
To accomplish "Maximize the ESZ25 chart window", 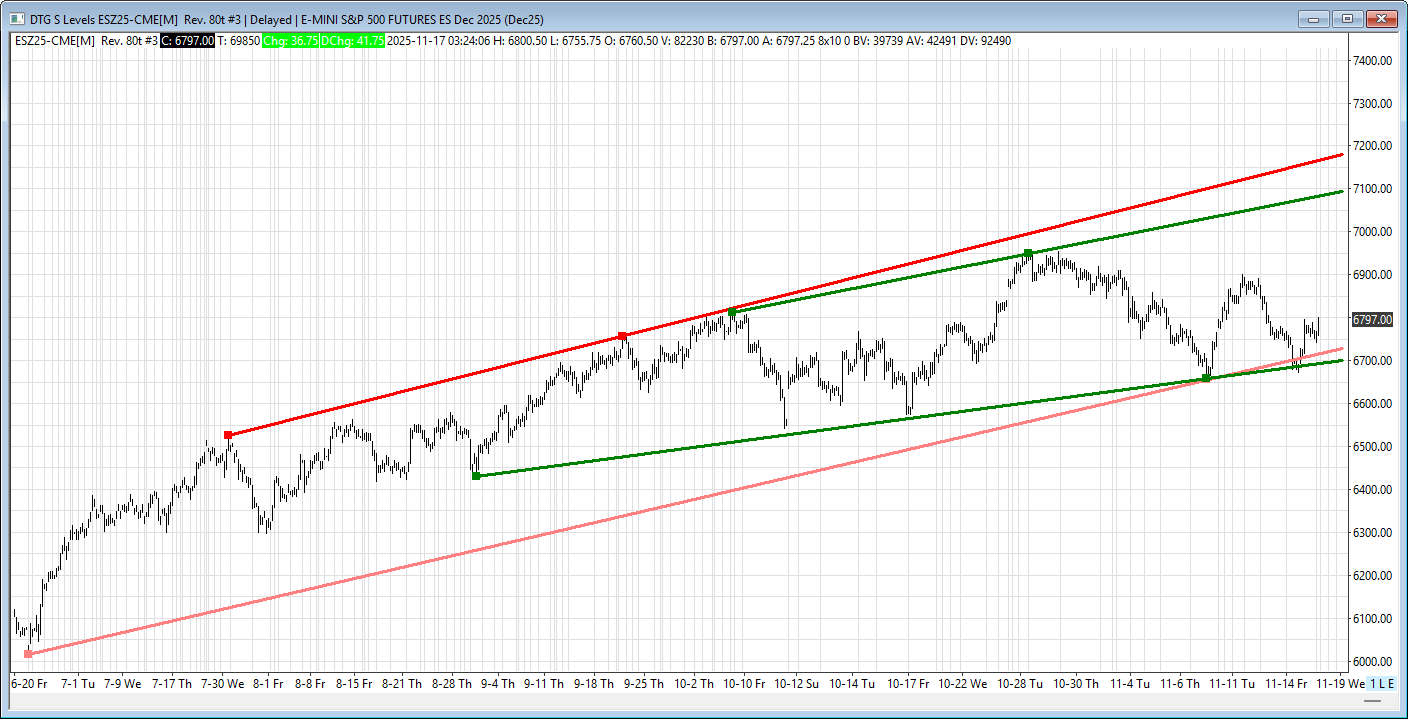I will click(x=1347, y=19).
